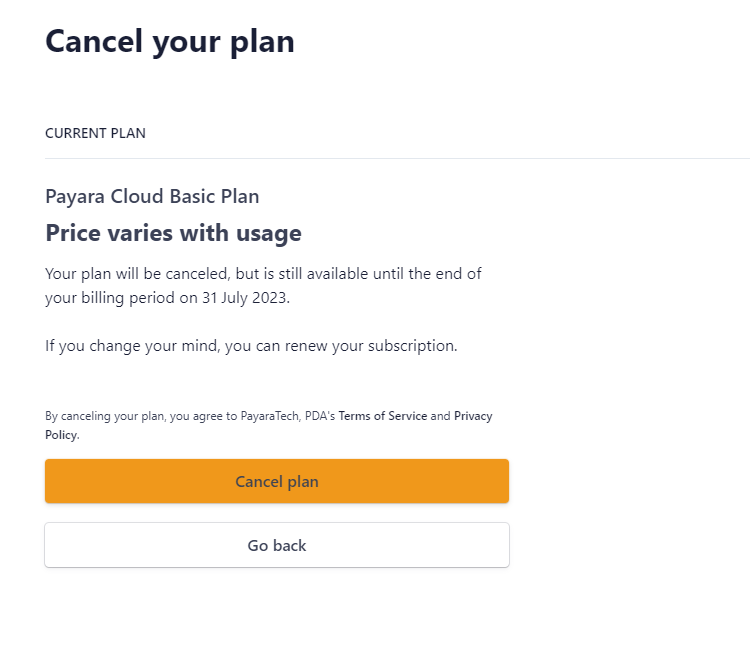Click the 'billing period' words in the notice
The width and height of the screenshot is (750, 657).
(128, 298)
